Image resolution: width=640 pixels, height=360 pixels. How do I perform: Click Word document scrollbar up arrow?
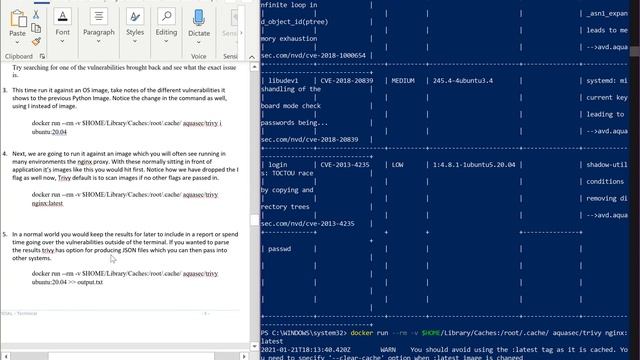click(254, 67)
